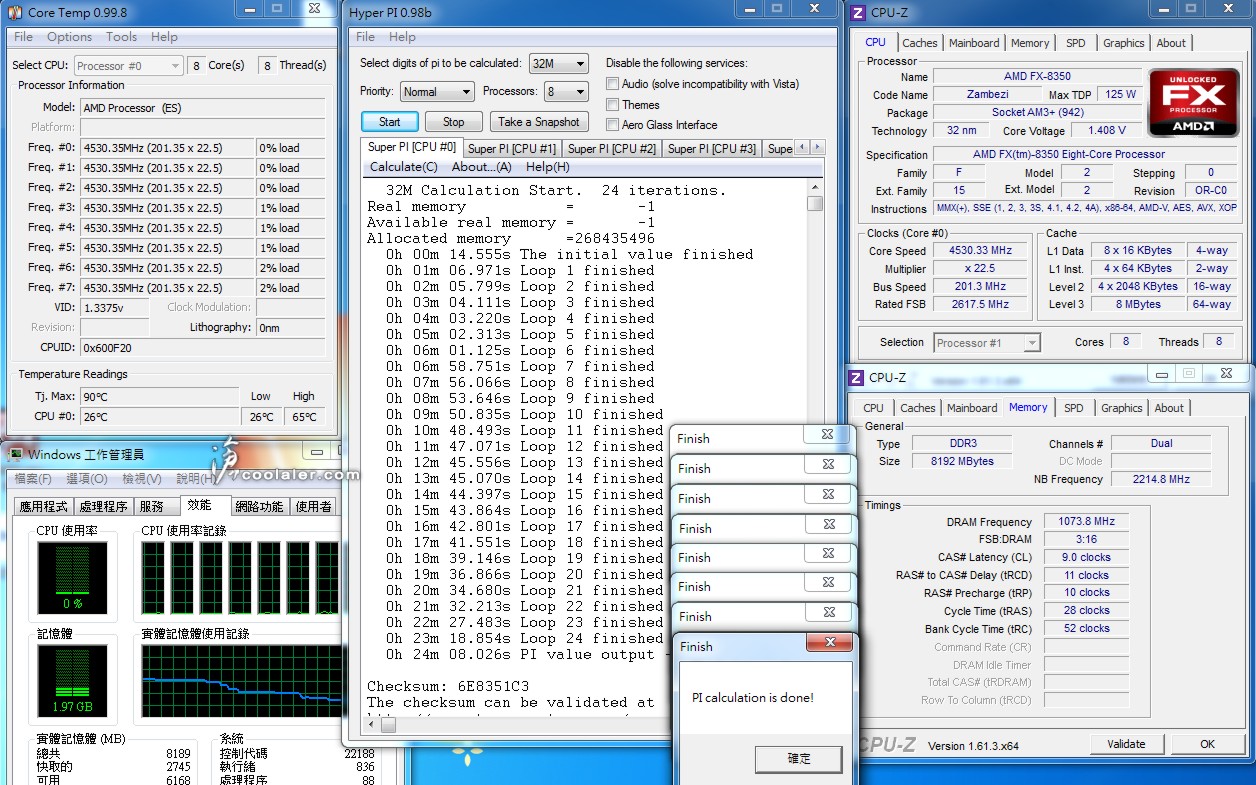Confirm the PI calculation is done dialog

coord(800,759)
